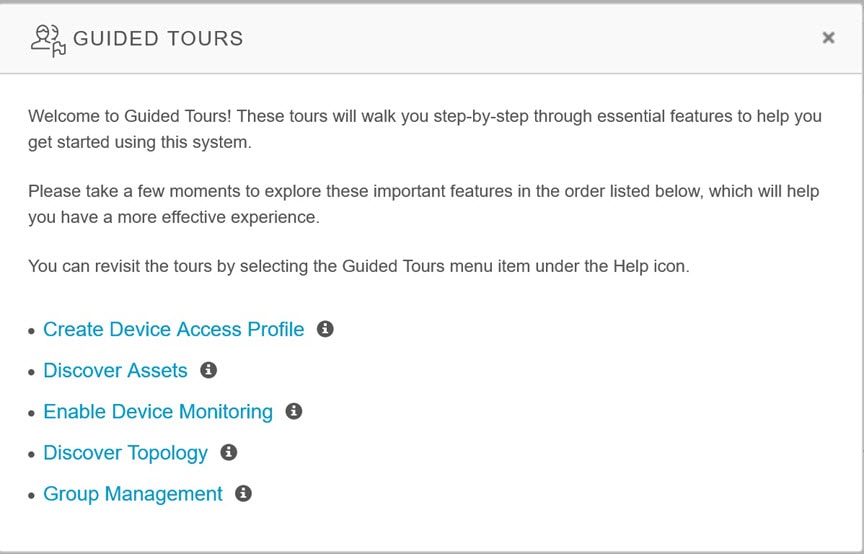Viewport: 864px width, 554px height.
Task: Close the Guided Tours dialog
Action: pyautogui.click(x=828, y=37)
